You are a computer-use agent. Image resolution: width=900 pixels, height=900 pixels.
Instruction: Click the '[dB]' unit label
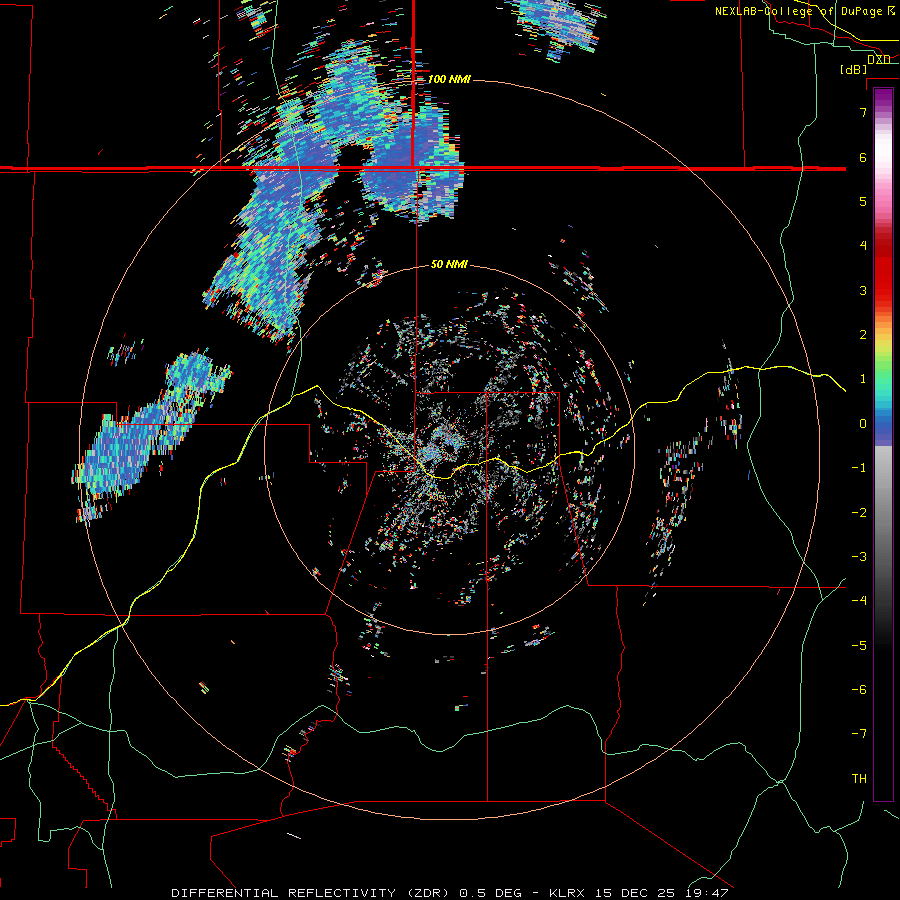[x=854, y=69]
